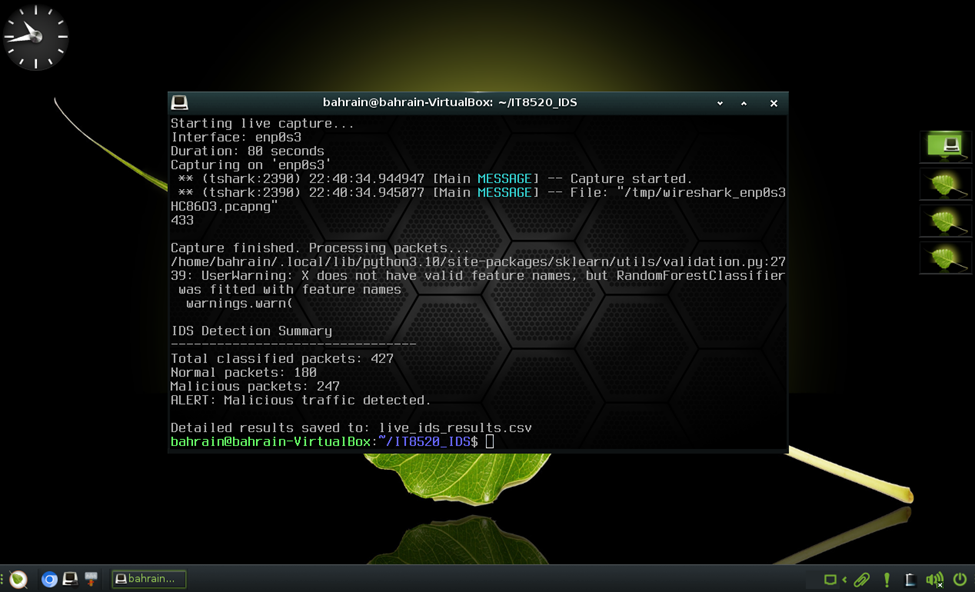
Task: Click the network connection tray icon
Action: coord(829,580)
